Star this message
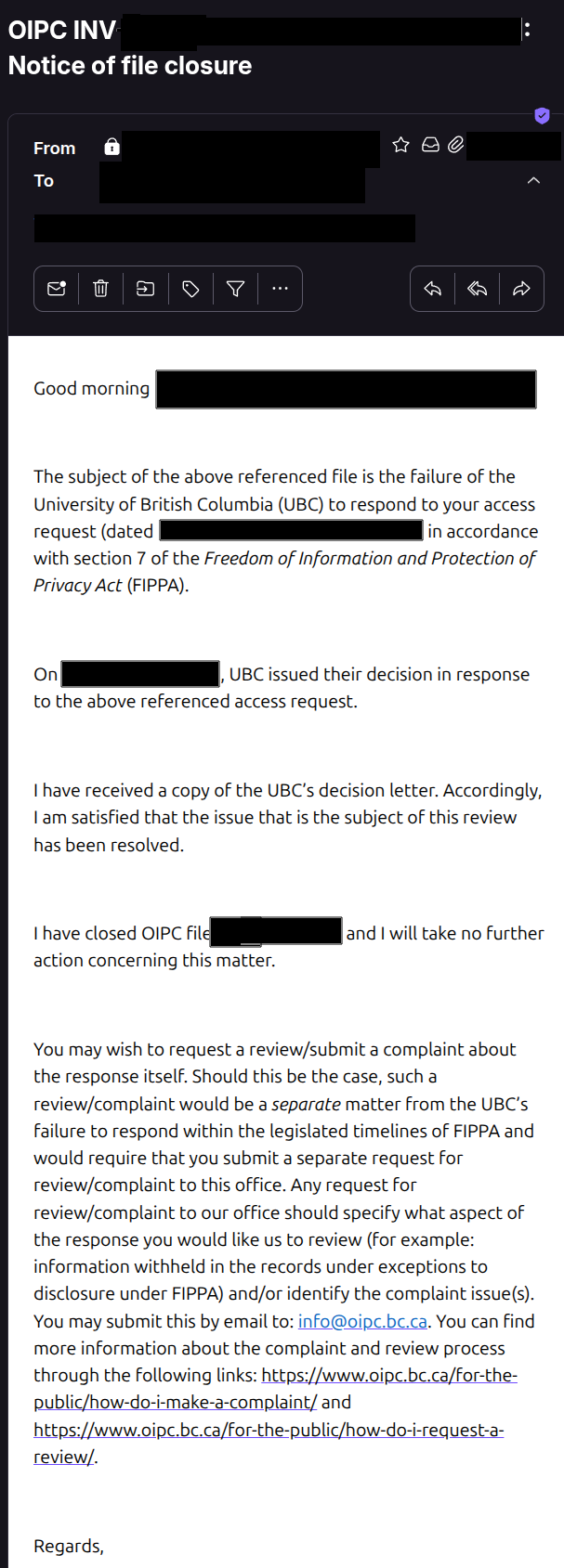Viewport: 564px width, 1568px height. click(400, 145)
